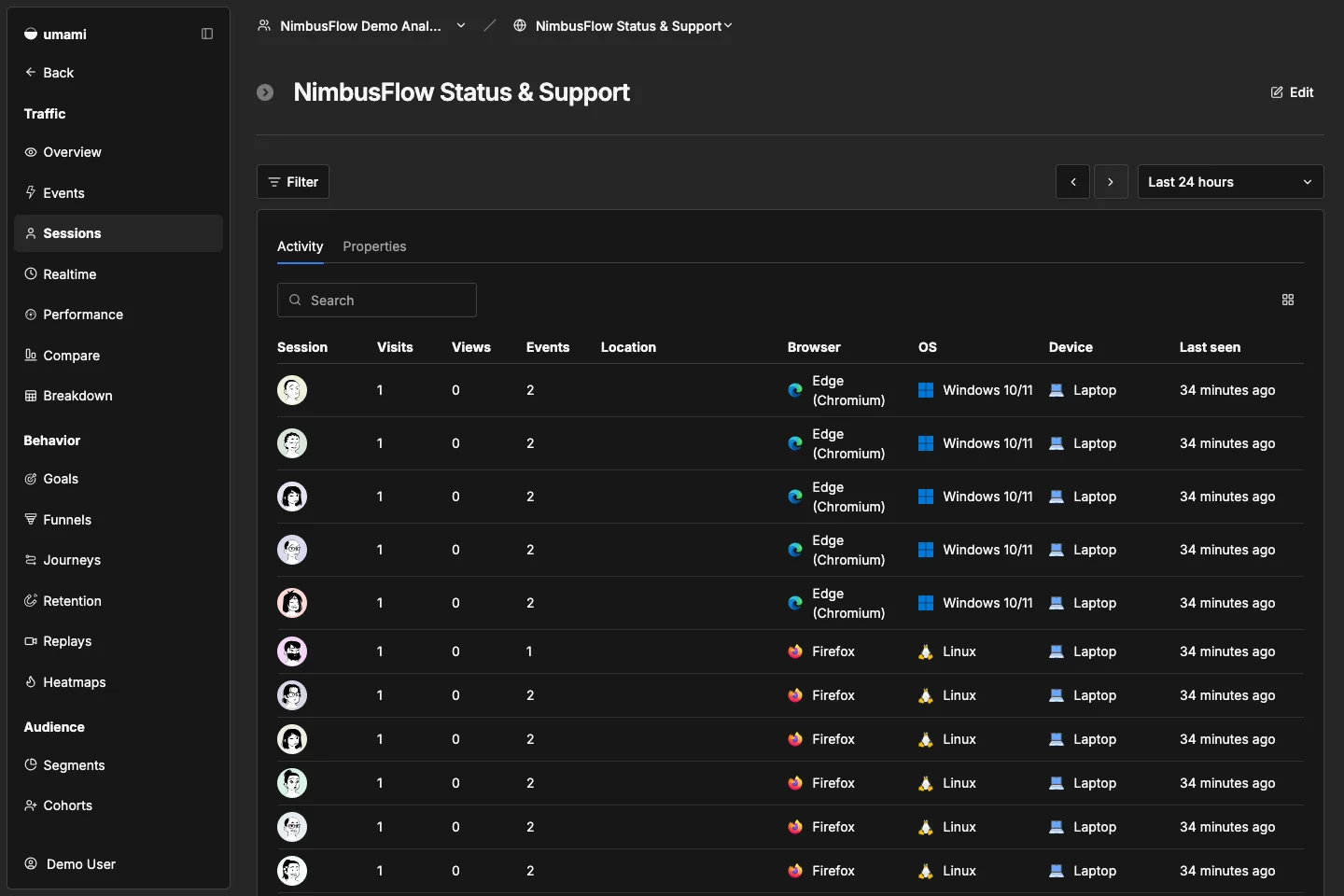Open the Last 24 hours dropdown
The width and height of the screenshot is (1344, 896).
point(1230,182)
